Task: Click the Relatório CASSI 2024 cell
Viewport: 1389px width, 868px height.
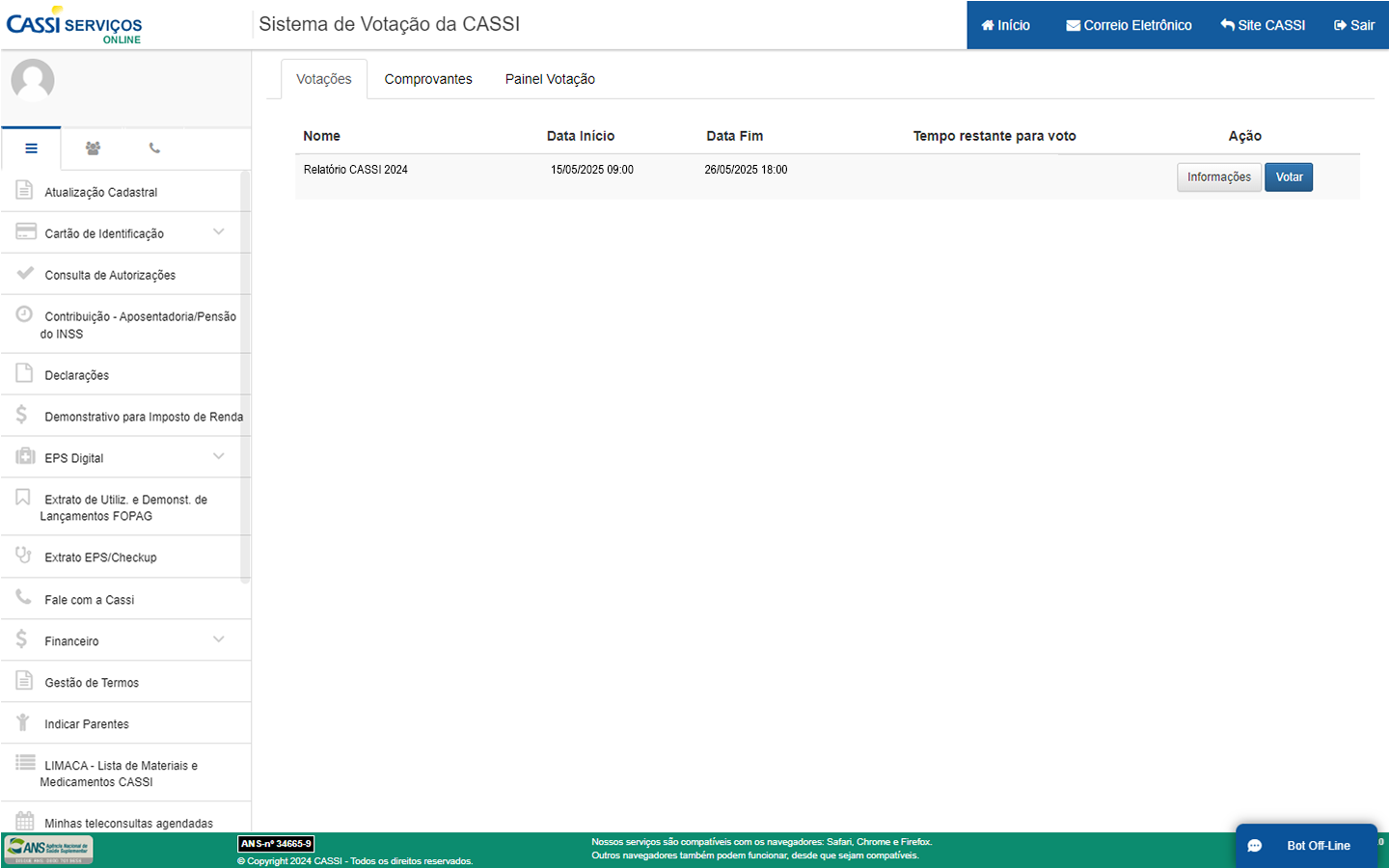Action: click(x=356, y=170)
